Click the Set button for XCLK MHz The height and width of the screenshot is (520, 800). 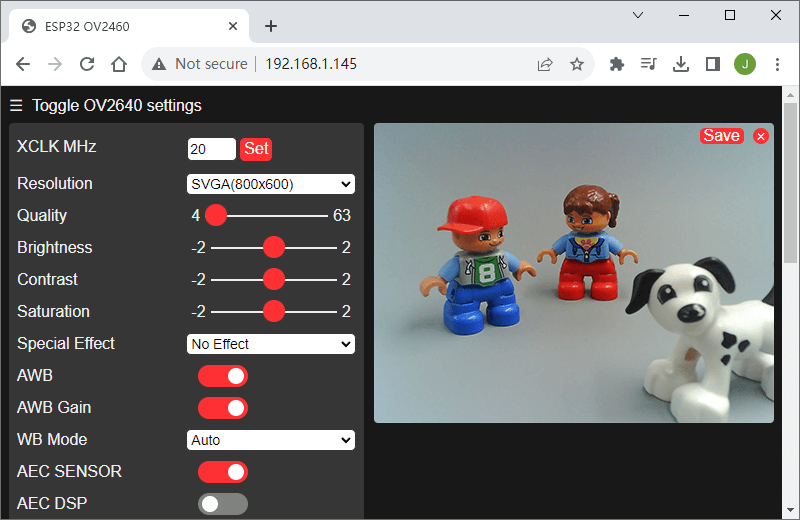tap(256, 149)
